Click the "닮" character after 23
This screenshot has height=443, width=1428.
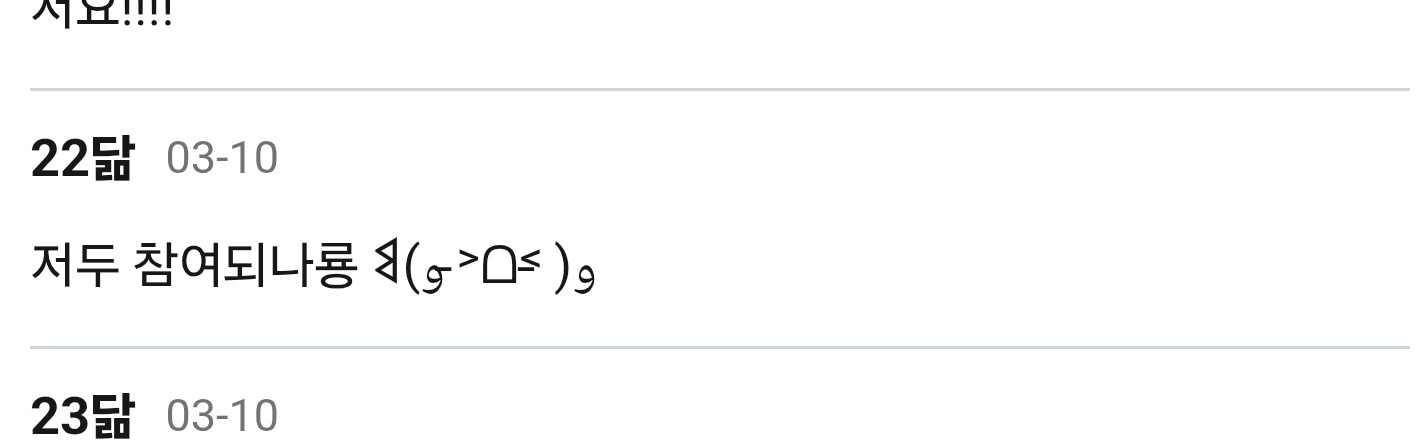(x=111, y=416)
